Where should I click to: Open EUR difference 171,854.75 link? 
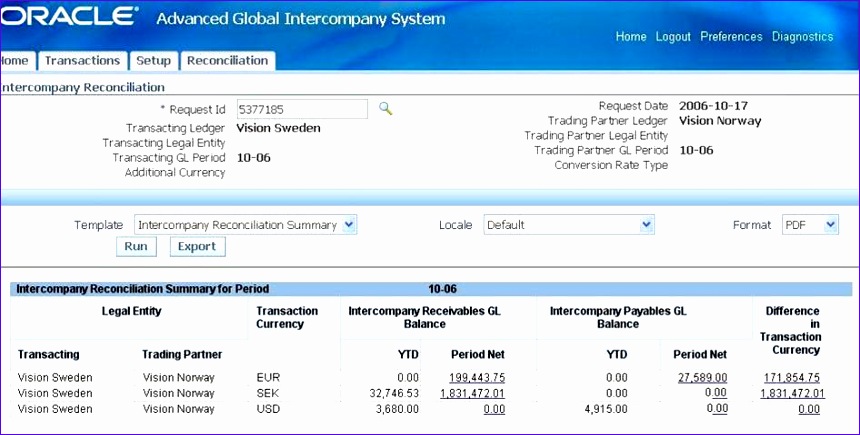(792, 377)
